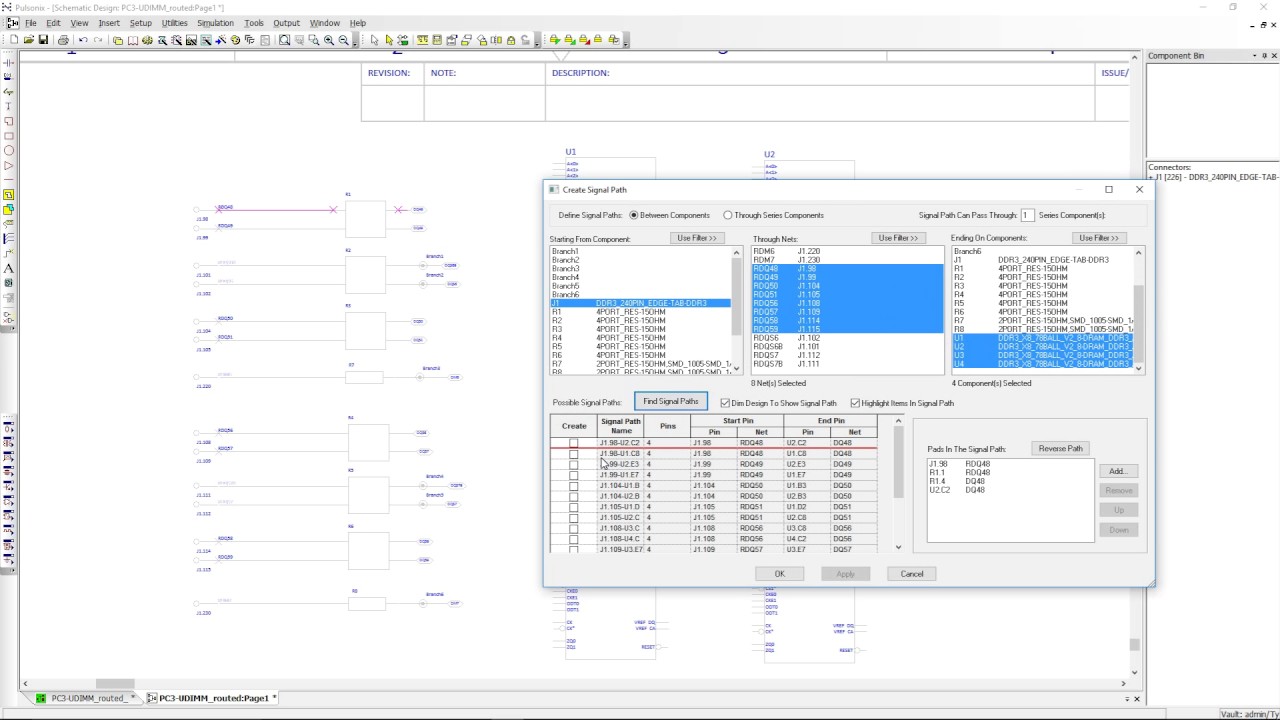1280x720 pixels.
Task: Uncheck Dim Design To Show Signal Path
Action: click(x=725, y=403)
